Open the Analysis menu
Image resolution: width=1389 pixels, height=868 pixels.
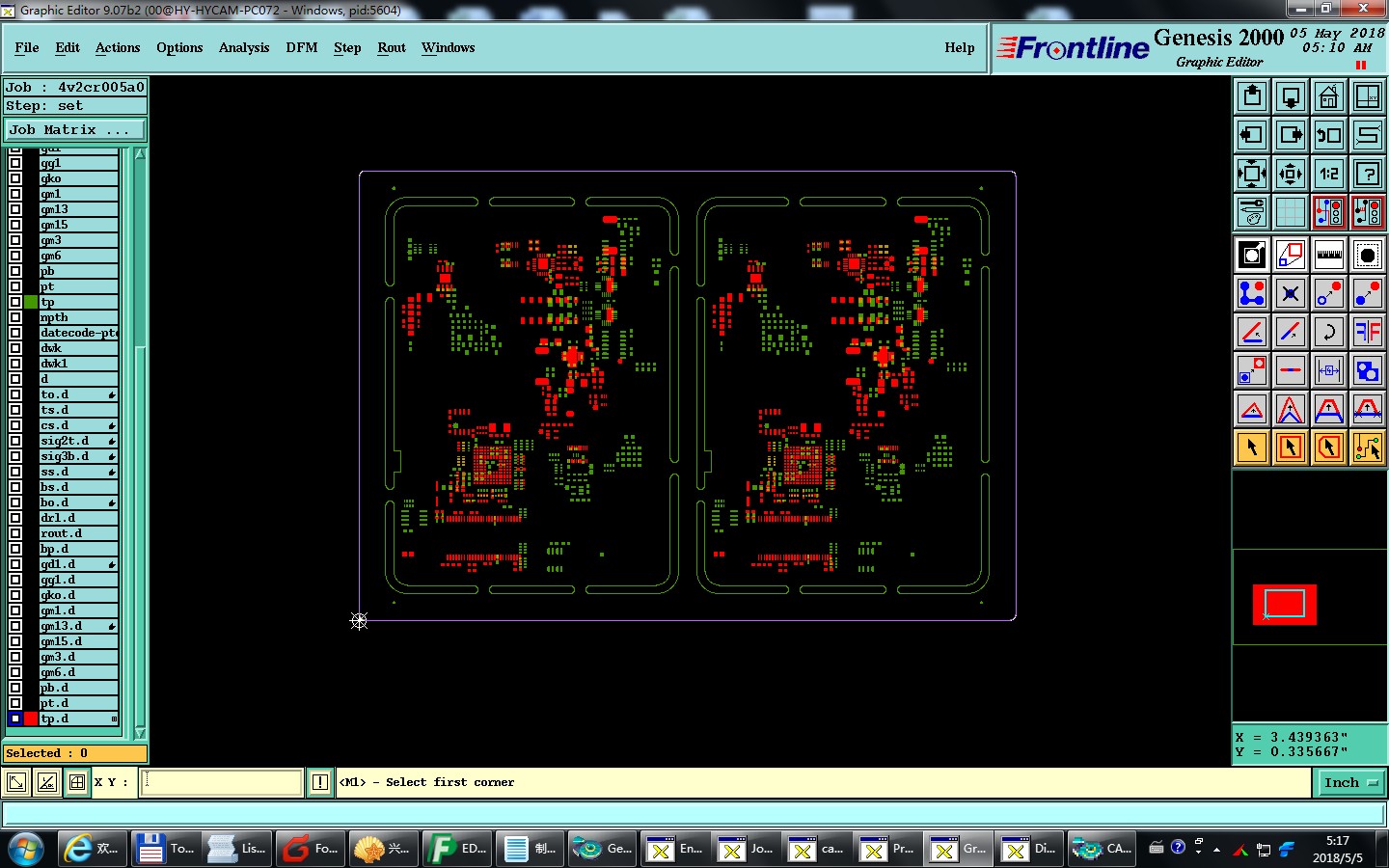(244, 47)
